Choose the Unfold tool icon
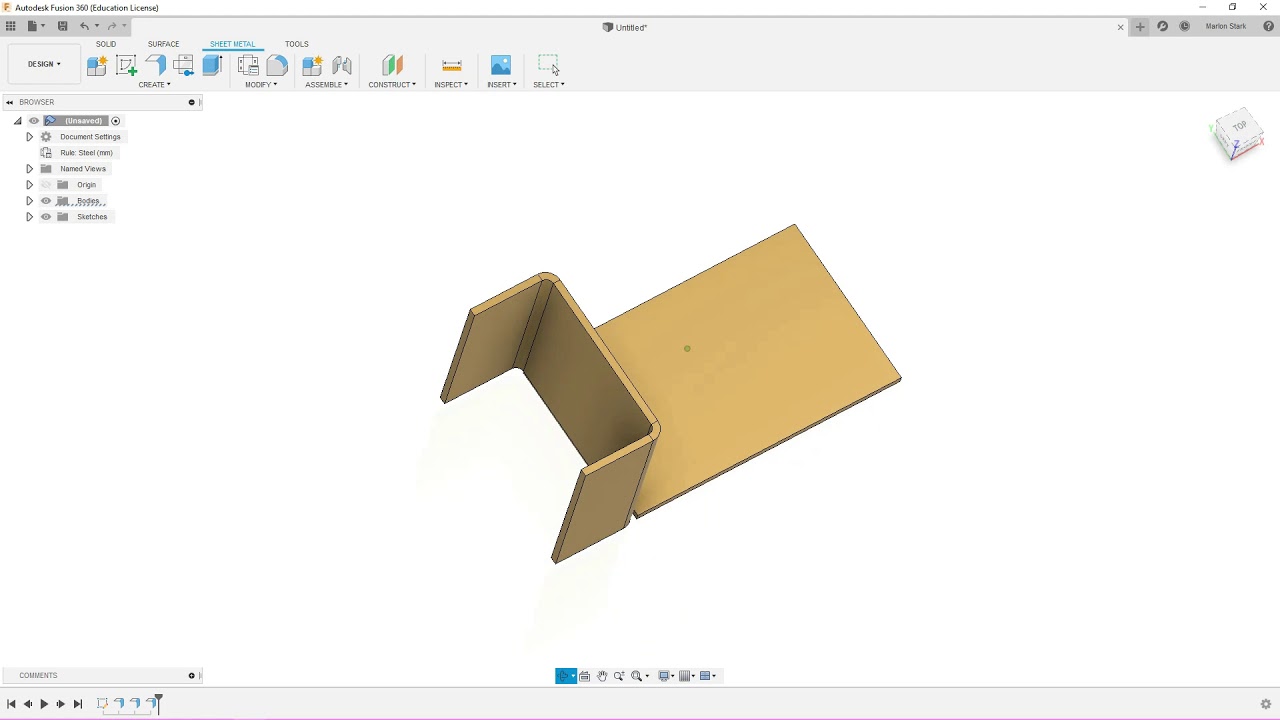 click(x=183, y=65)
